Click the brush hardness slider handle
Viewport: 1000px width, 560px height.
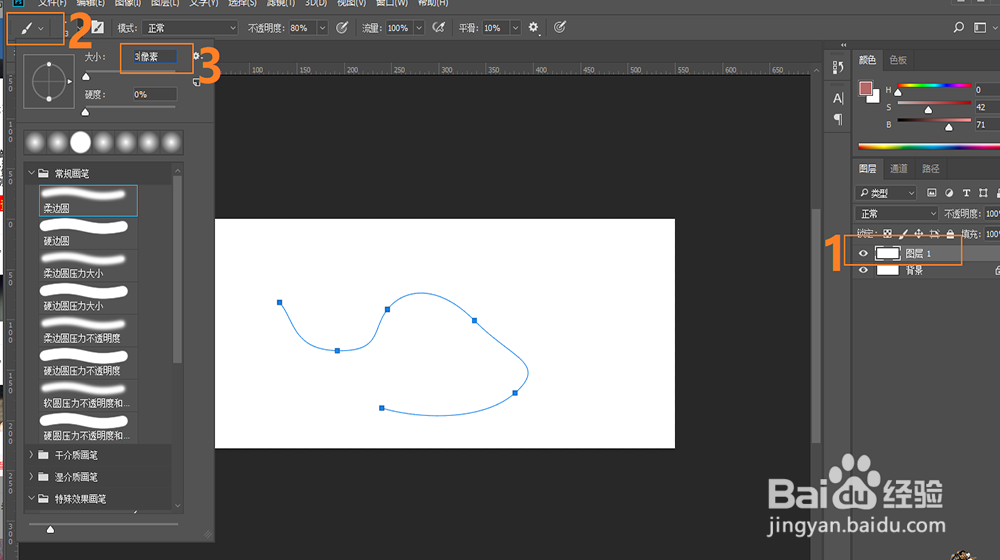[85, 112]
